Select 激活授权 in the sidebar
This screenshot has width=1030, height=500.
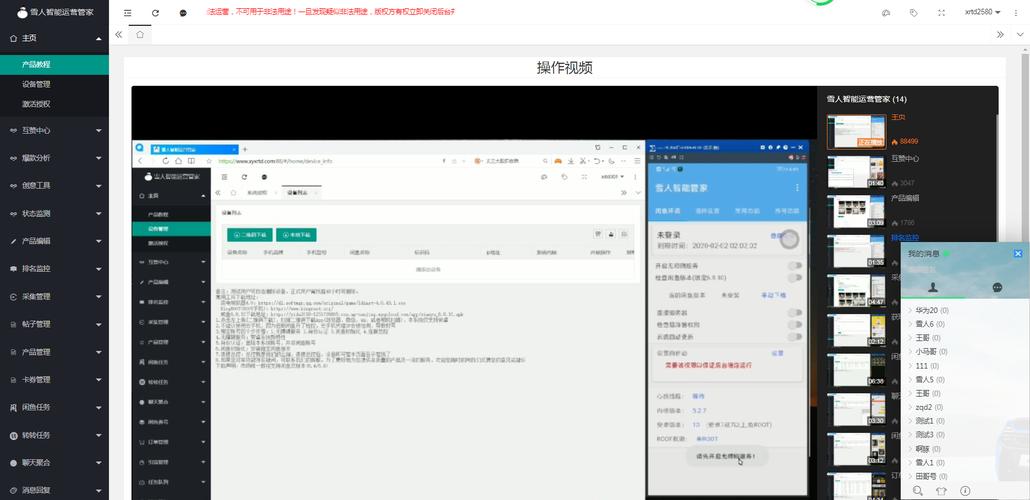pyautogui.click(x=36, y=103)
